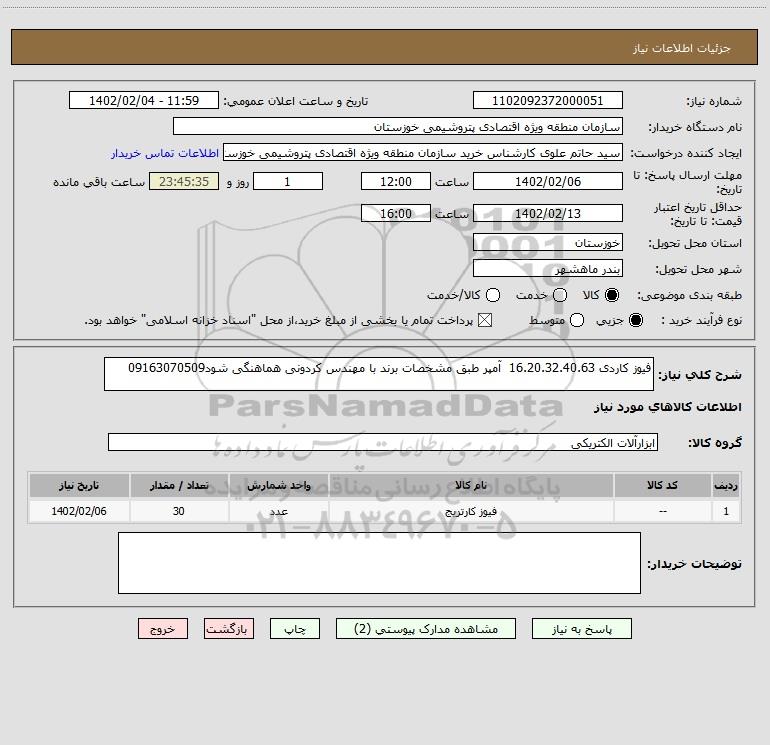Select the متوسط purchase type radio

coord(577,320)
